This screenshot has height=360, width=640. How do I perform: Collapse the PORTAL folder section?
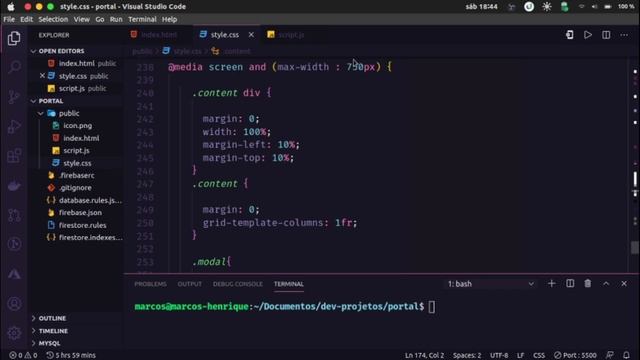coord(51,101)
